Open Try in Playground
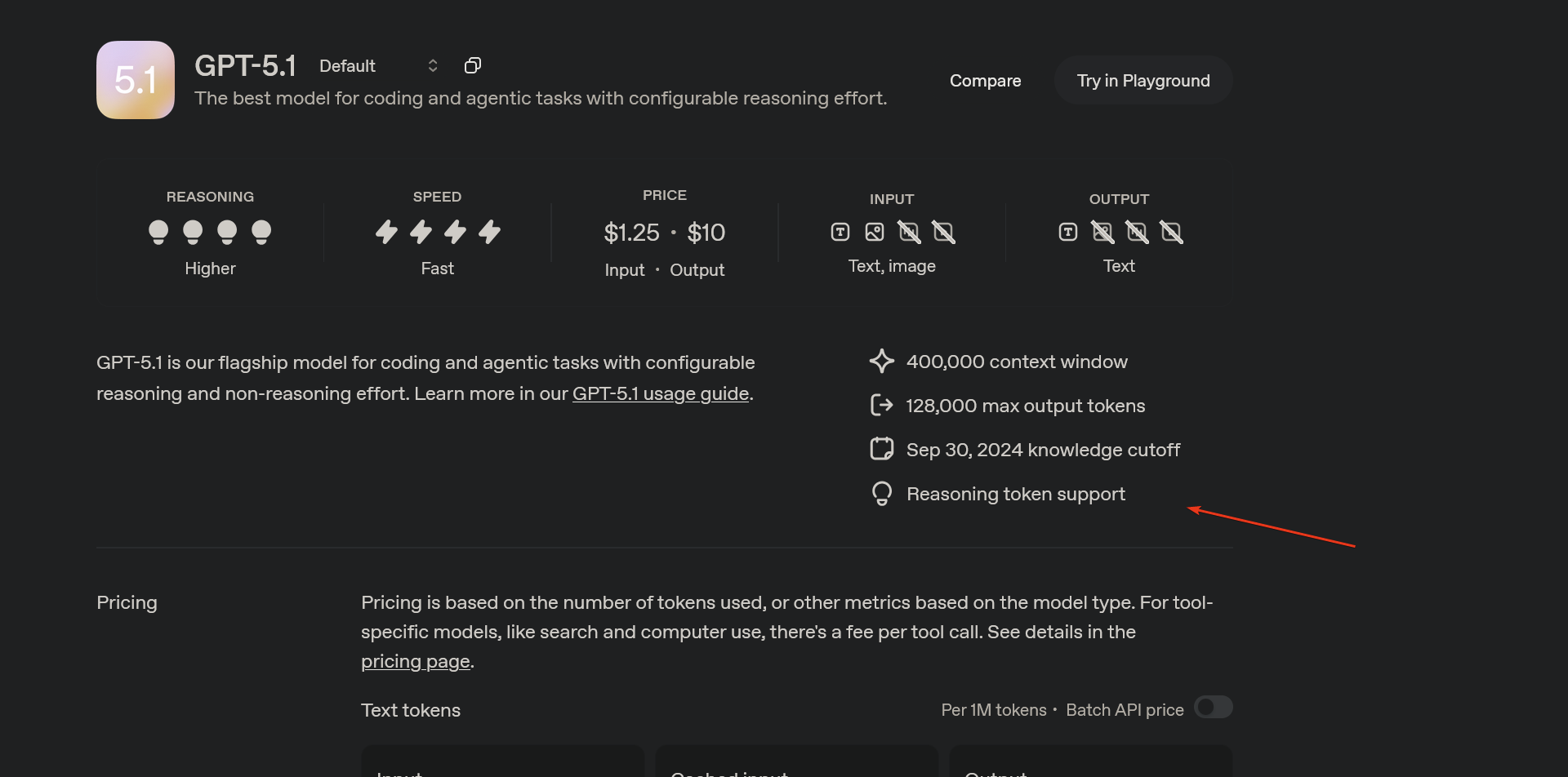This screenshot has height=777, width=1568. point(1143,80)
